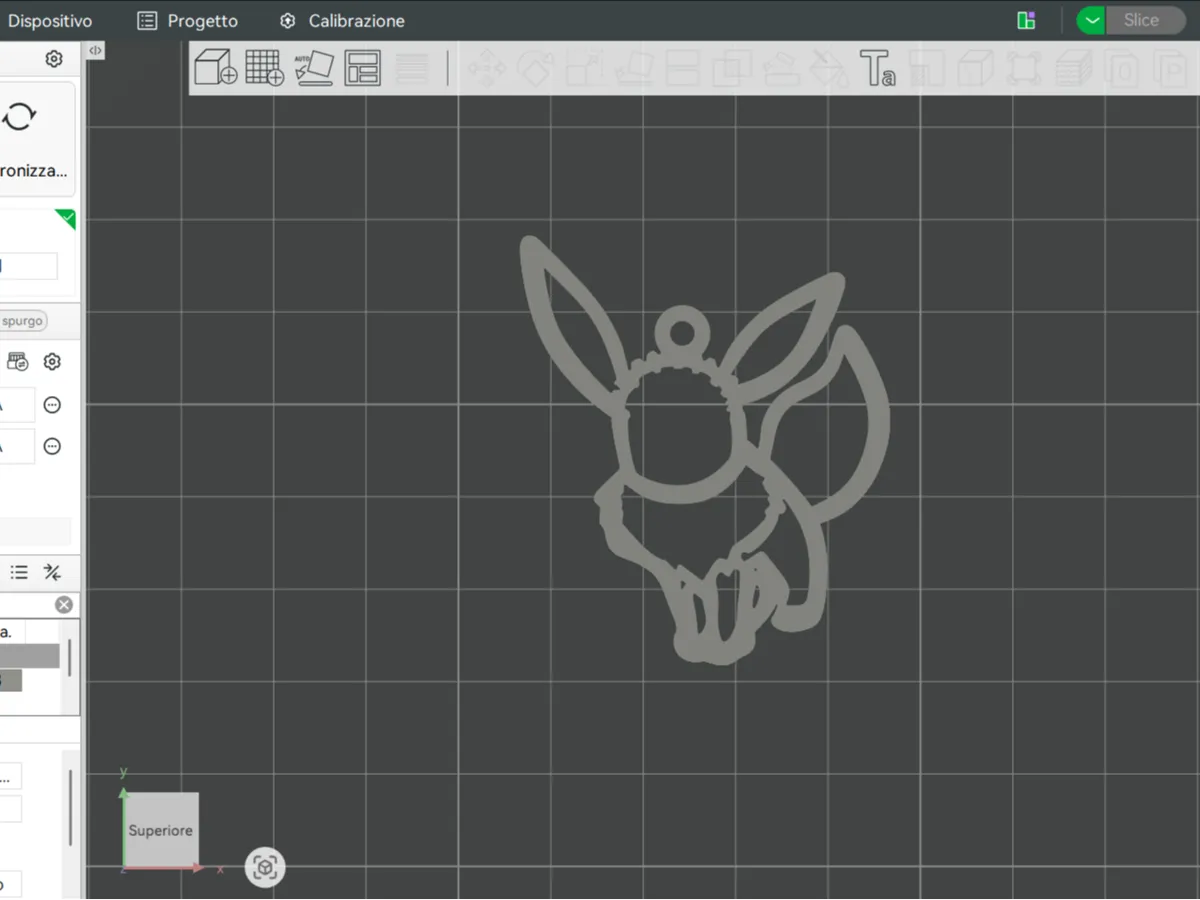The image size is (1200, 900).
Task: Arrange all objects on the plate
Action: click(x=362, y=68)
